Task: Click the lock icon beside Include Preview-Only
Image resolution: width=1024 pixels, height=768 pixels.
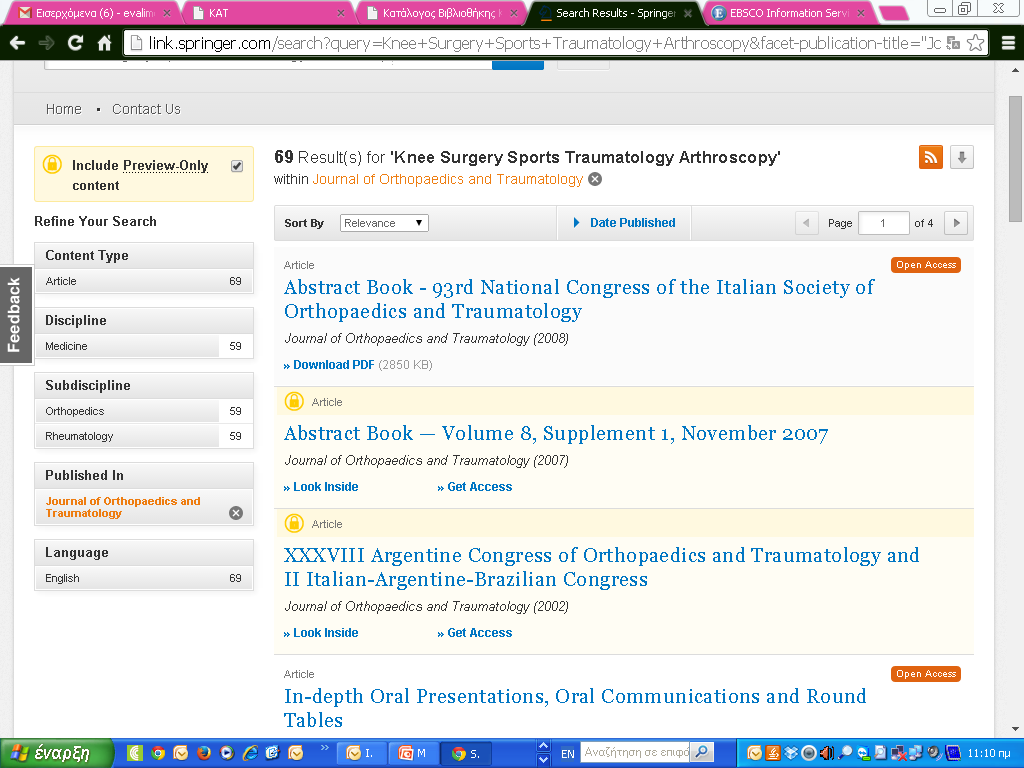Action: (x=52, y=164)
